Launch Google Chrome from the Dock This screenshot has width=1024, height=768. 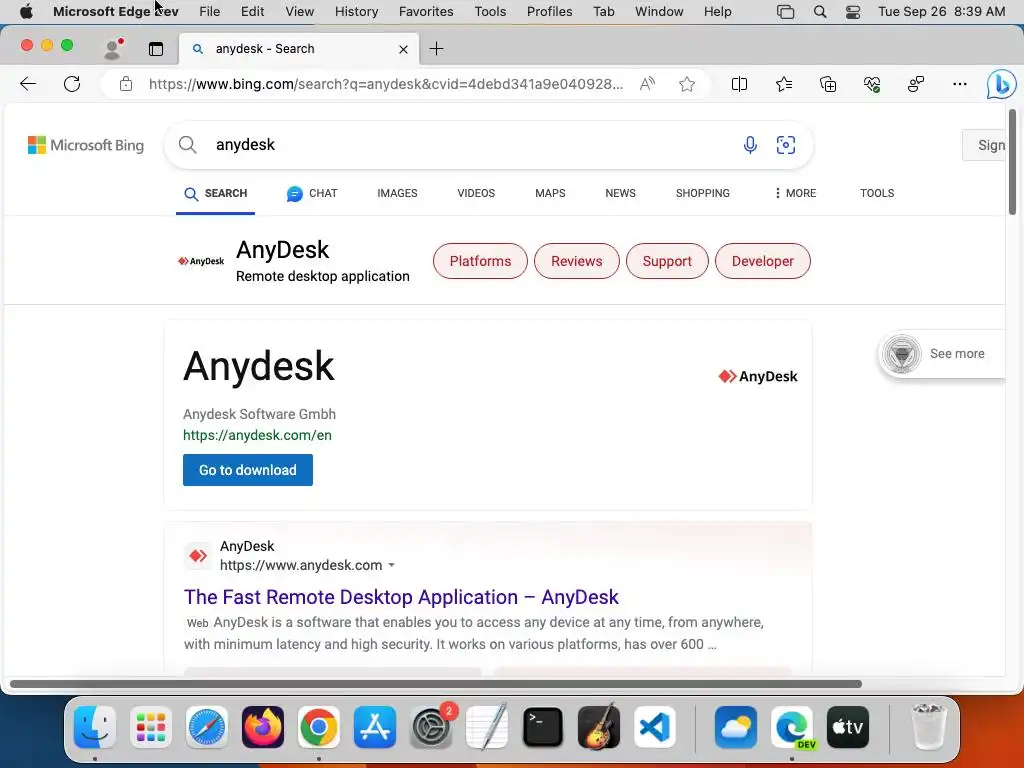319,726
